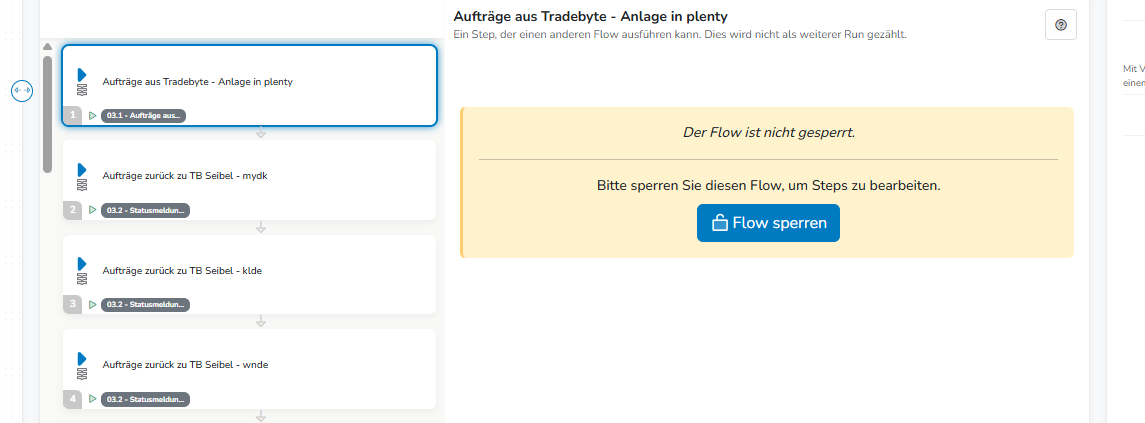Open the 03.2 Statusmeldun badge on step 2
The height and width of the screenshot is (423, 1145).
[x=145, y=210]
